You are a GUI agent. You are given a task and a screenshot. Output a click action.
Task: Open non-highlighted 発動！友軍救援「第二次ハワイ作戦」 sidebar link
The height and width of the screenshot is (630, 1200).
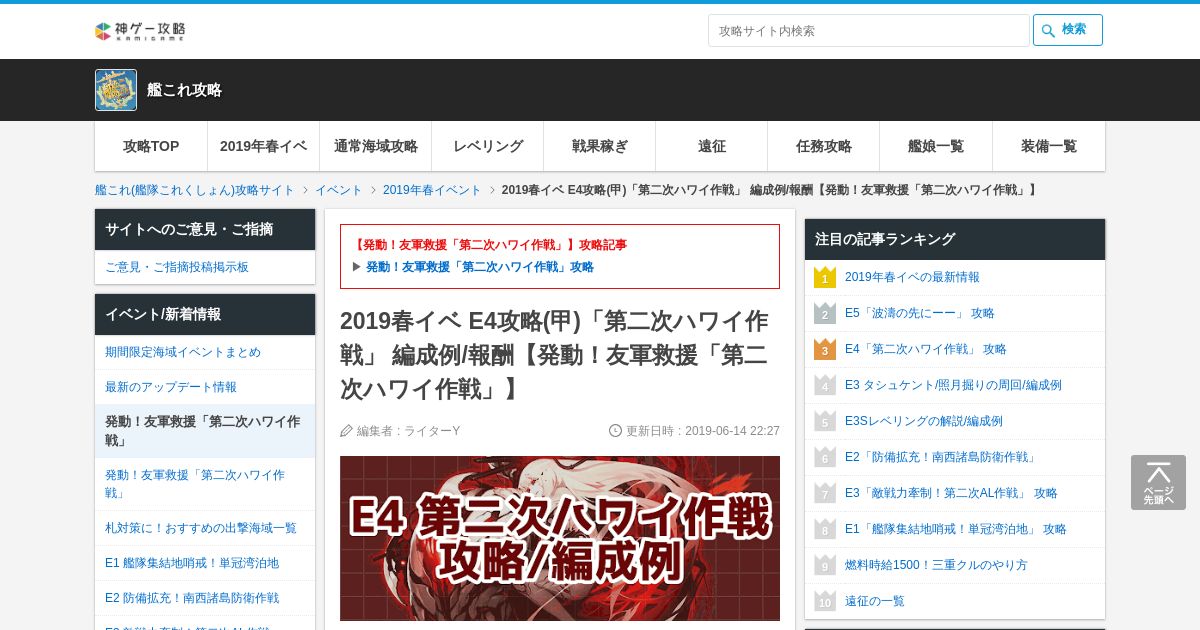coord(205,484)
